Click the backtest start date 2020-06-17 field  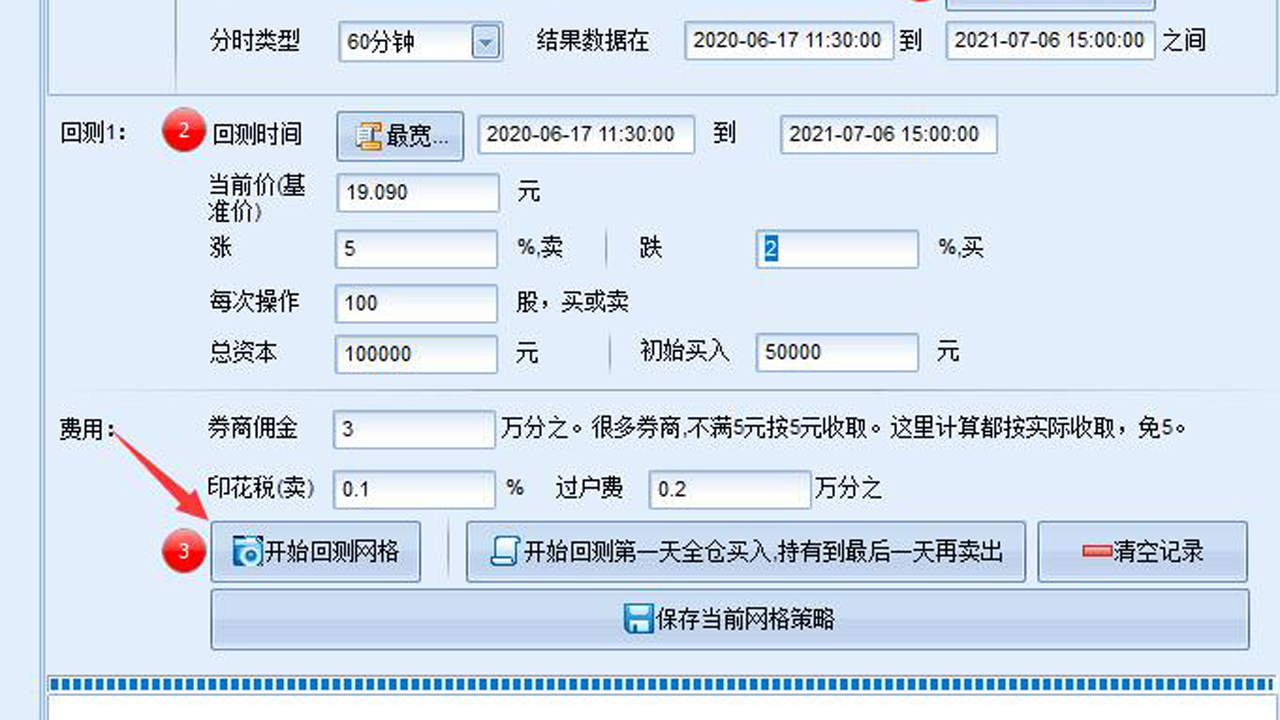[586, 135]
